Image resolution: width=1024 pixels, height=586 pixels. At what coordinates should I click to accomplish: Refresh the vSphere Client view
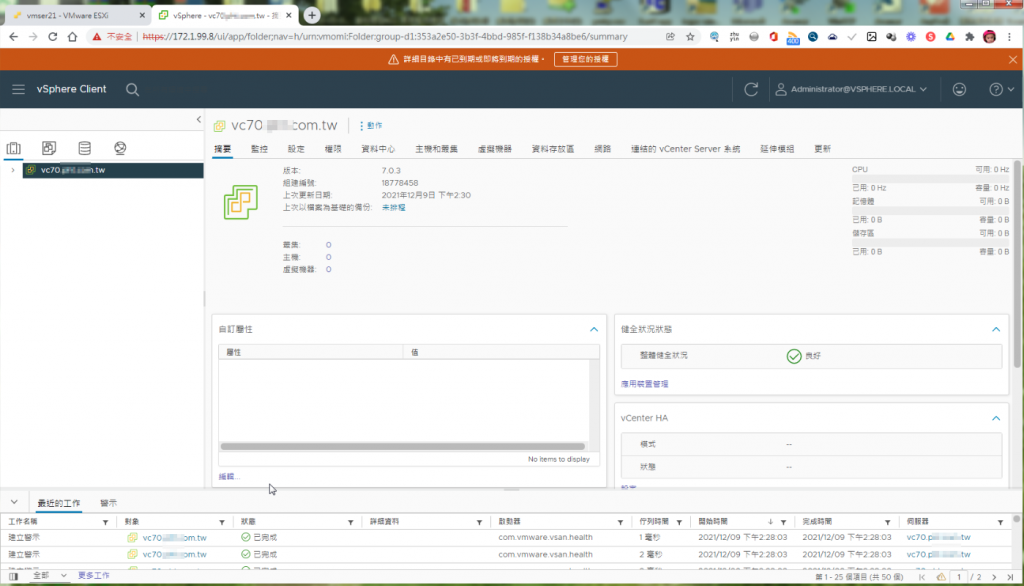(x=751, y=89)
